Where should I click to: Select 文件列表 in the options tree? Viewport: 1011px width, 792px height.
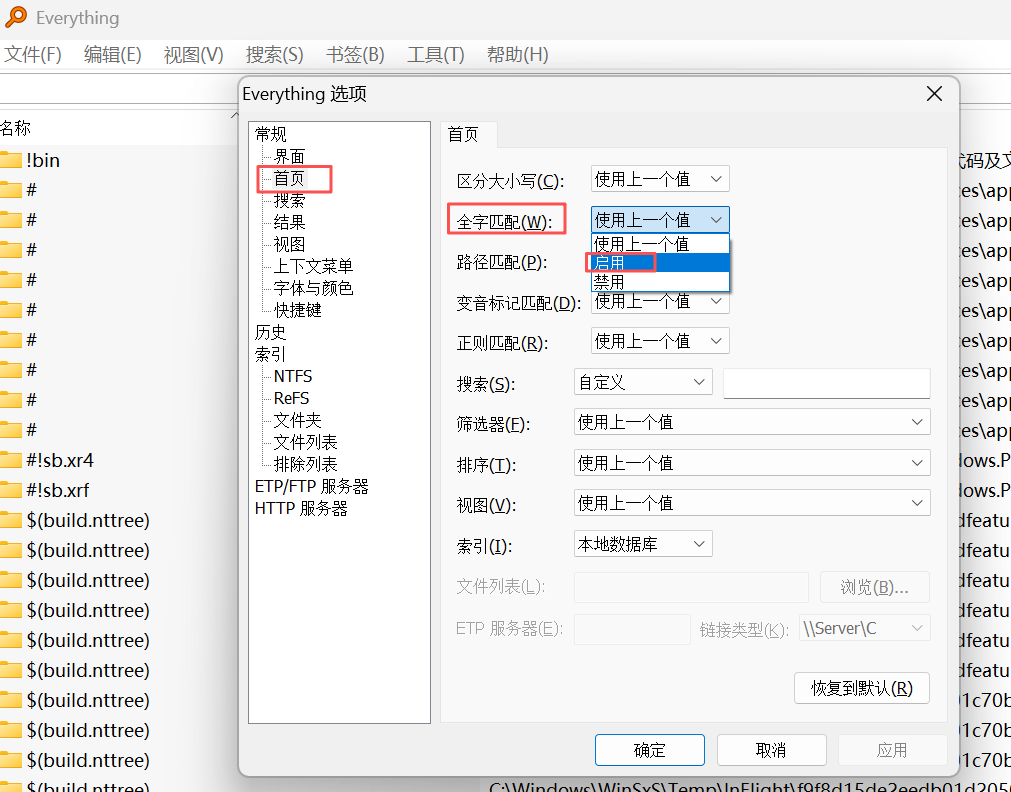coord(305,442)
